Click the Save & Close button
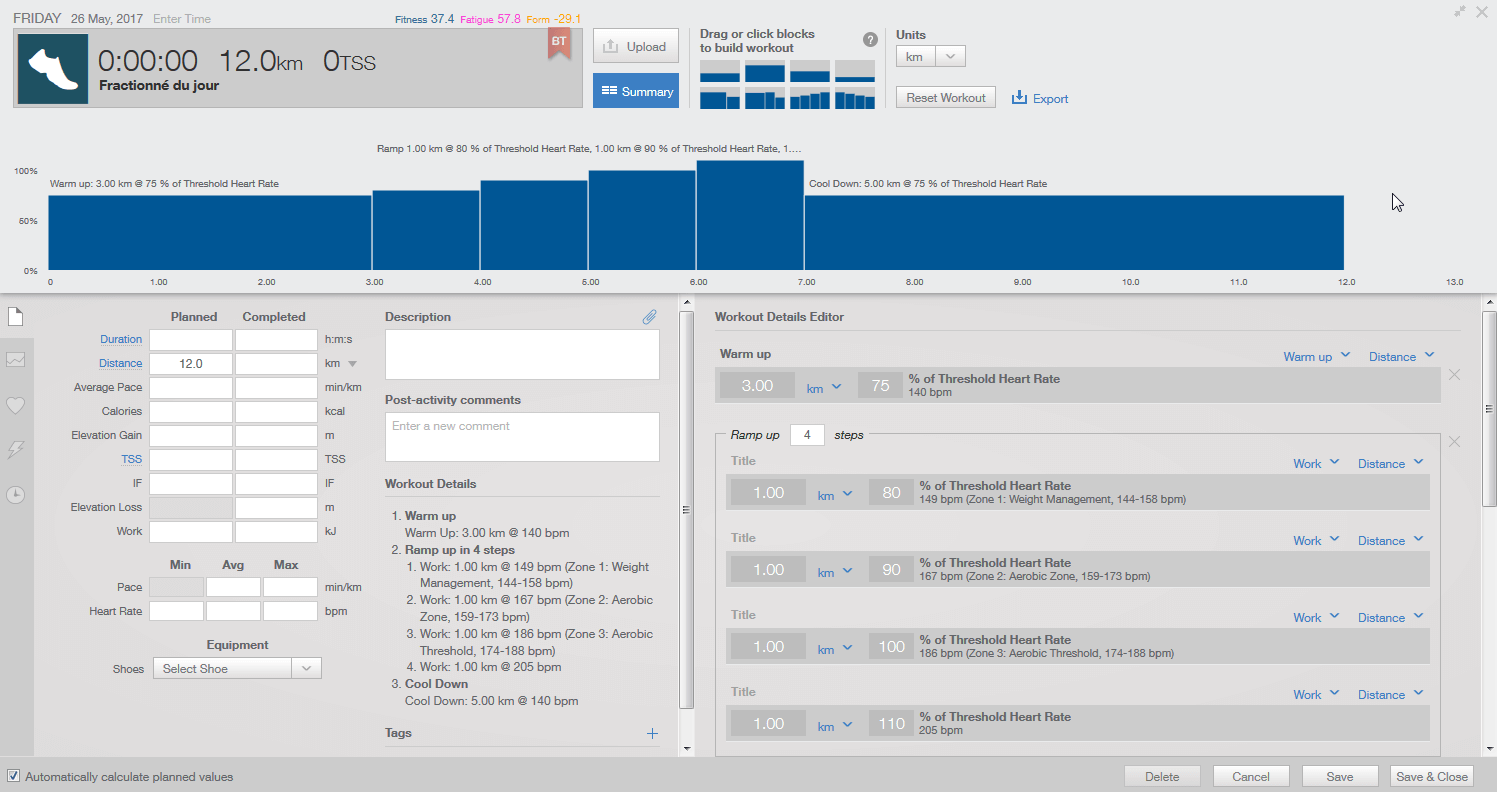Viewport: 1497px width, 792px height. coord(1431,777)
